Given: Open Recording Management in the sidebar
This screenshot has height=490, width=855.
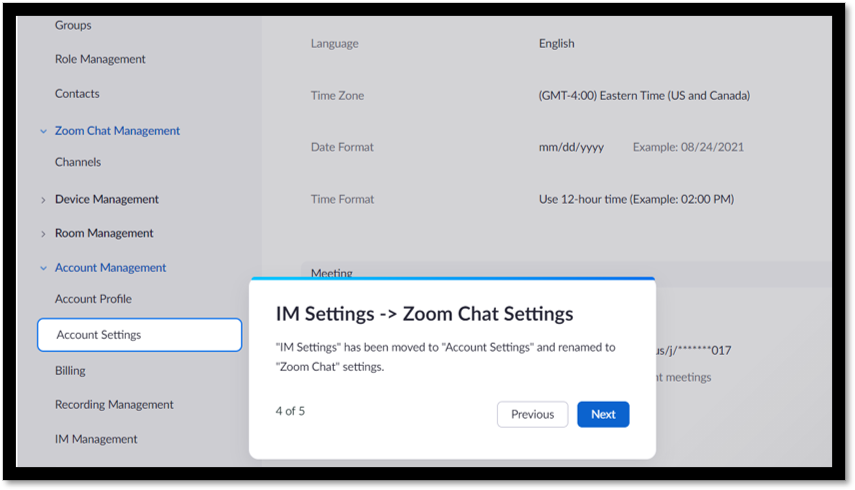Looking at the screenshot, I should tap(114, 404).
